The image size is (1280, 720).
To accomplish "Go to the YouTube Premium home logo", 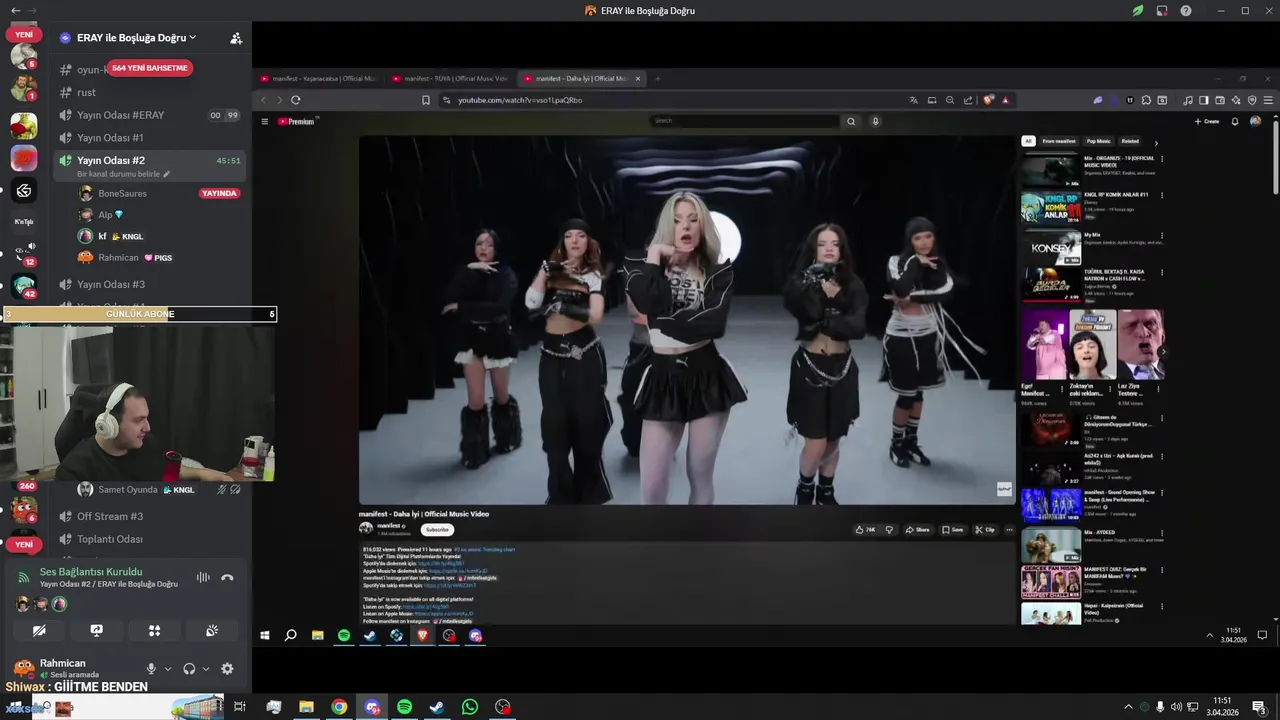I will 297,121.
